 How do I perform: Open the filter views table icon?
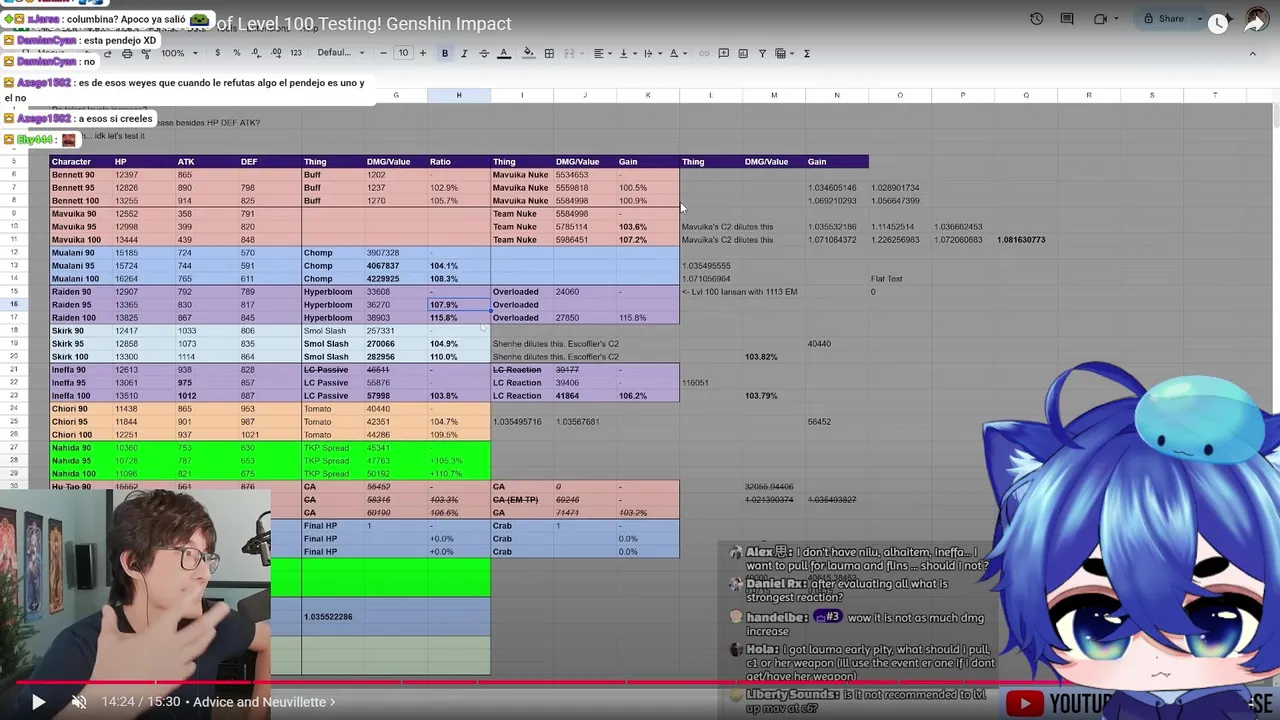click(783, 53)
